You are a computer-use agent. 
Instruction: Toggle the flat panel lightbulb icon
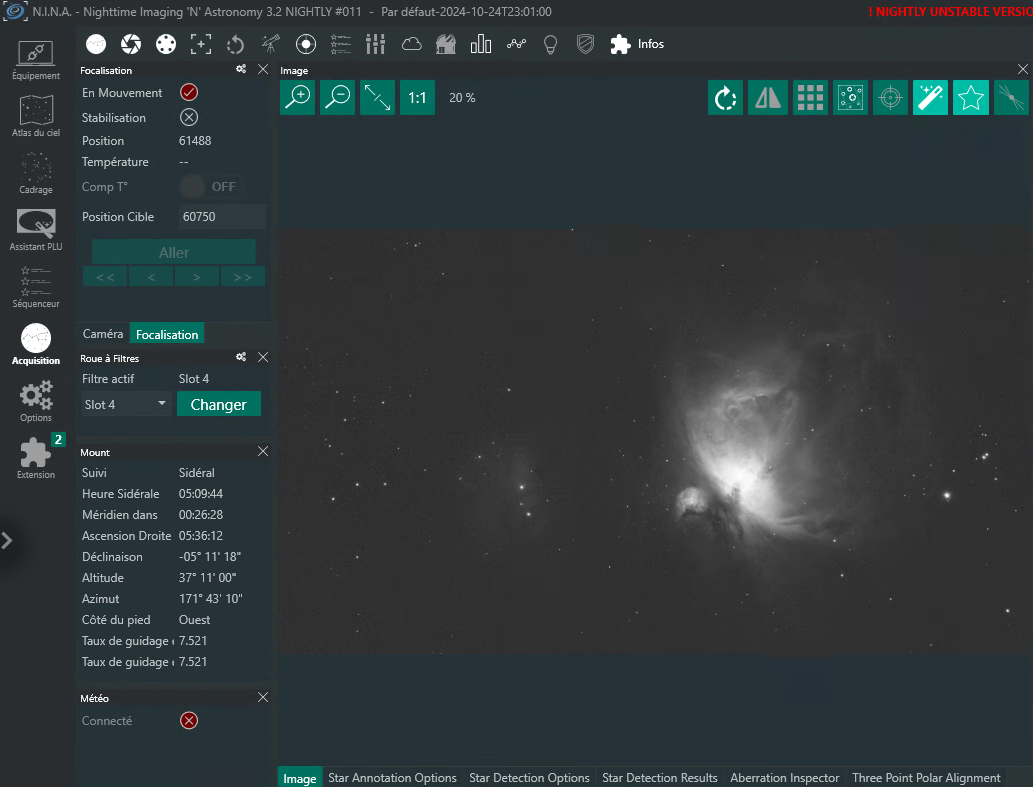[551, 44]
